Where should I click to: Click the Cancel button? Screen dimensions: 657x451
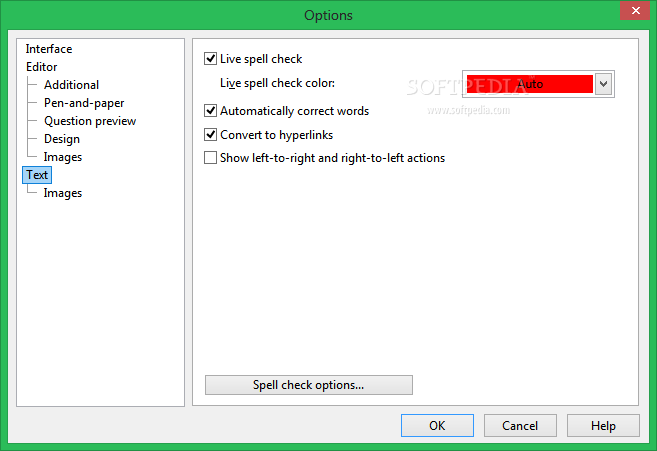pos(520,425)
